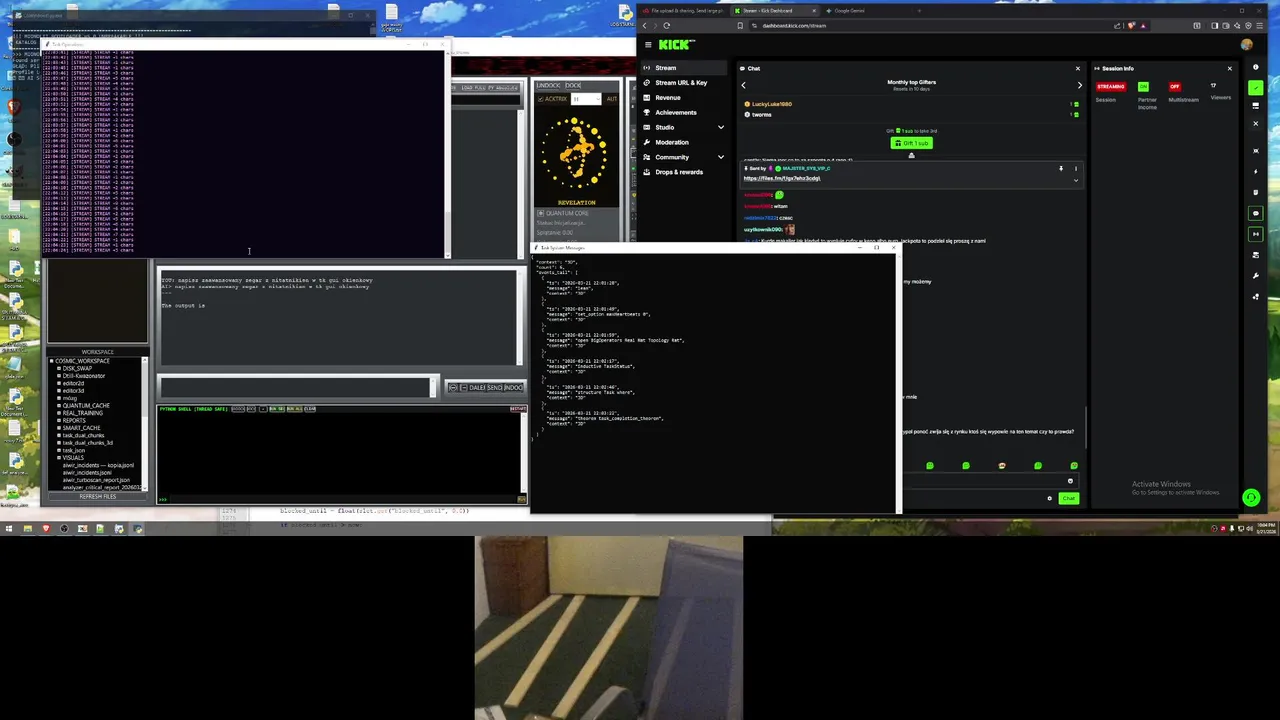The height and width of the screenshot is (720, 1280).
Task: Expand the REAL_TRAINING folder node
Action: click(x=59, y=413)
